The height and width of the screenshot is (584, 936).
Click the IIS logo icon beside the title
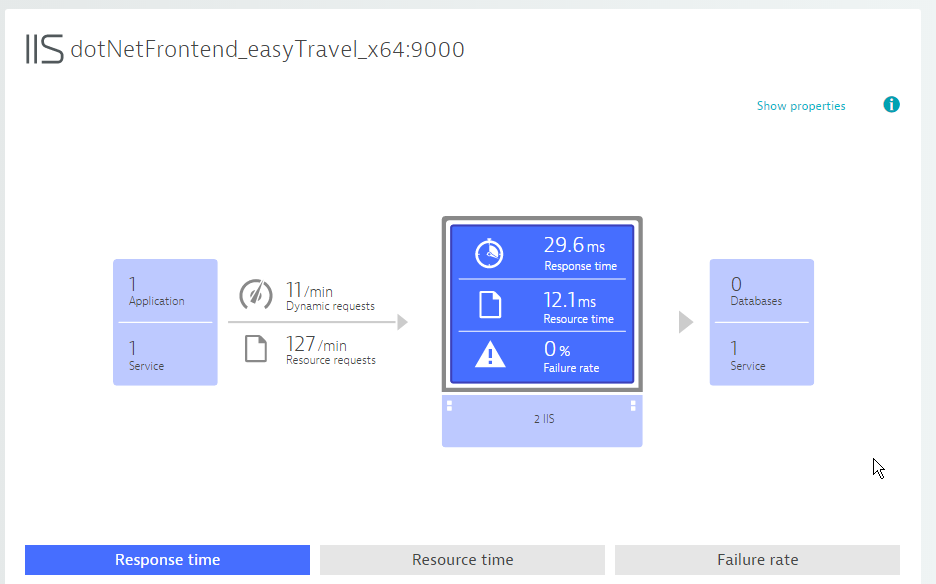coord(44,49)
